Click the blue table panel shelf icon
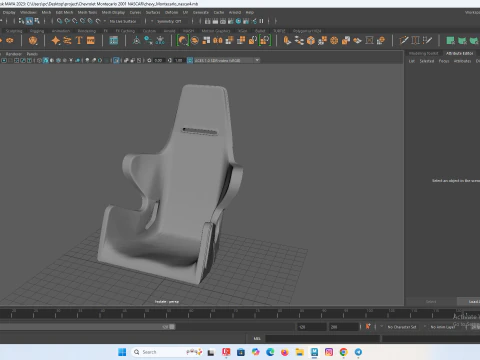 click(114, 41)
